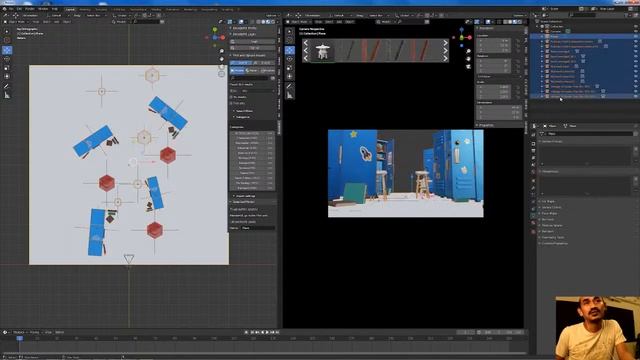Select the Measure tool in the camera viewport toolbar
The width and height of the screenshot is (640, 360).
pyautogui.click(x=289, y=95)
